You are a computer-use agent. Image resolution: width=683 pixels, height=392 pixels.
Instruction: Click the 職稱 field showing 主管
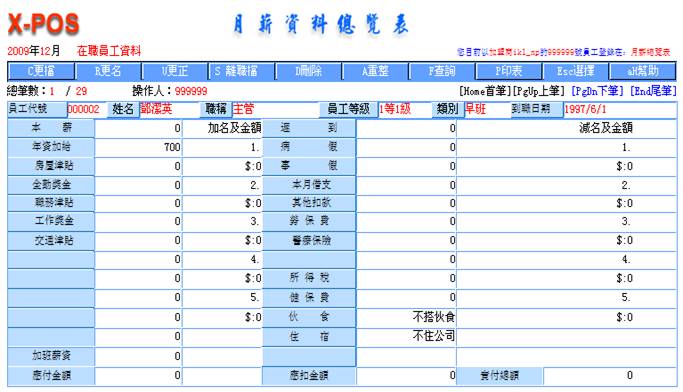(275, 109)
